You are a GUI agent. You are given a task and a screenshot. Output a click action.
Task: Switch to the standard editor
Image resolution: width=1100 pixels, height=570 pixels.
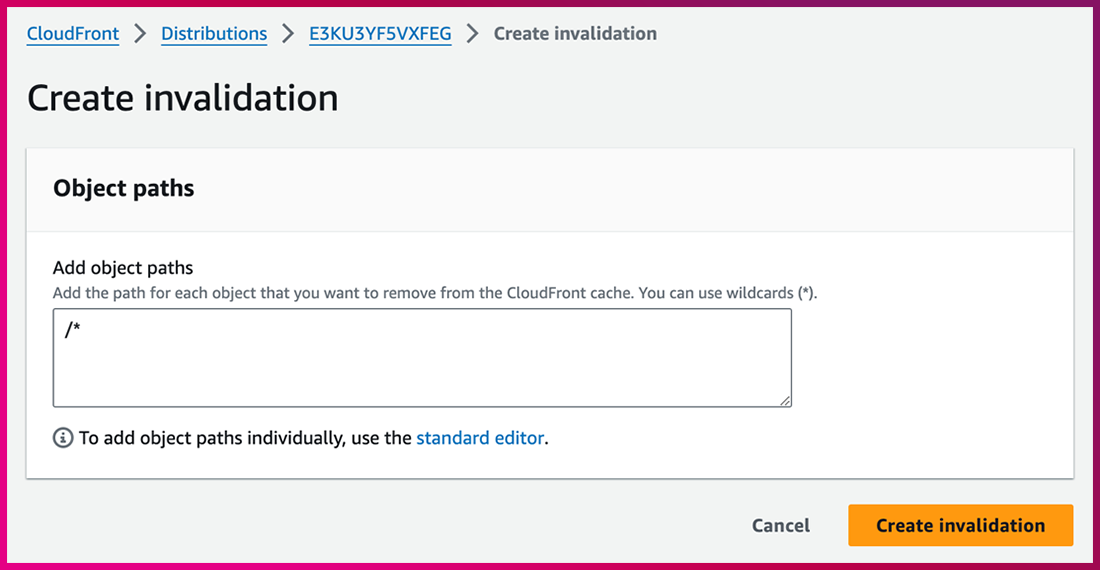click(480, 438)
